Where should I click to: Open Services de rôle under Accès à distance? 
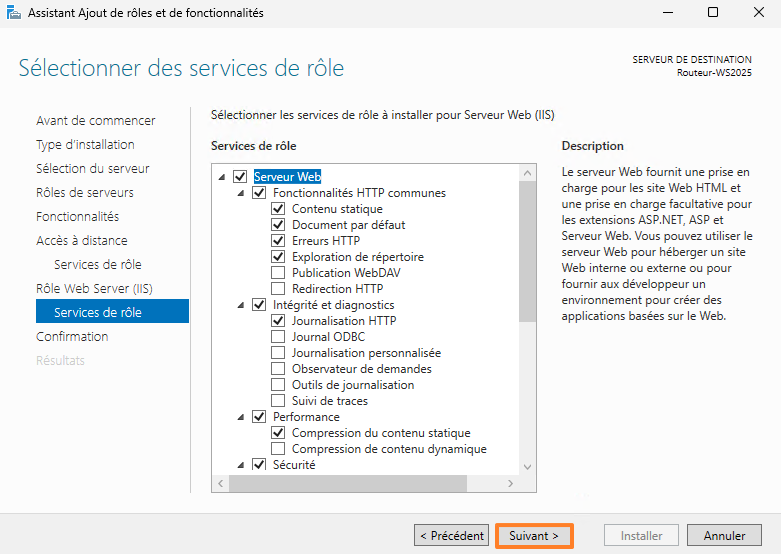click(98, 264)
